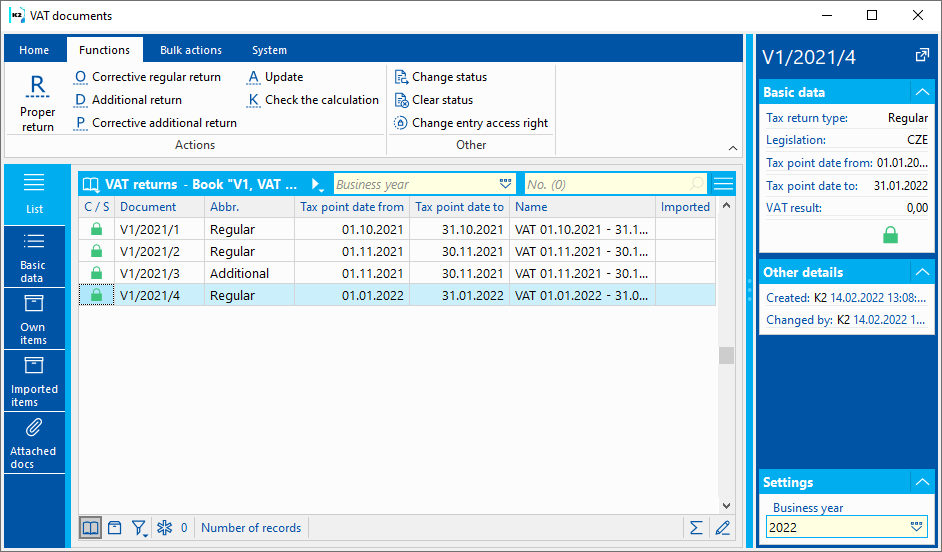Toggle the lock status of V1/2021/1 row
This screenshot has width=942, height=552.
(97, 230)
